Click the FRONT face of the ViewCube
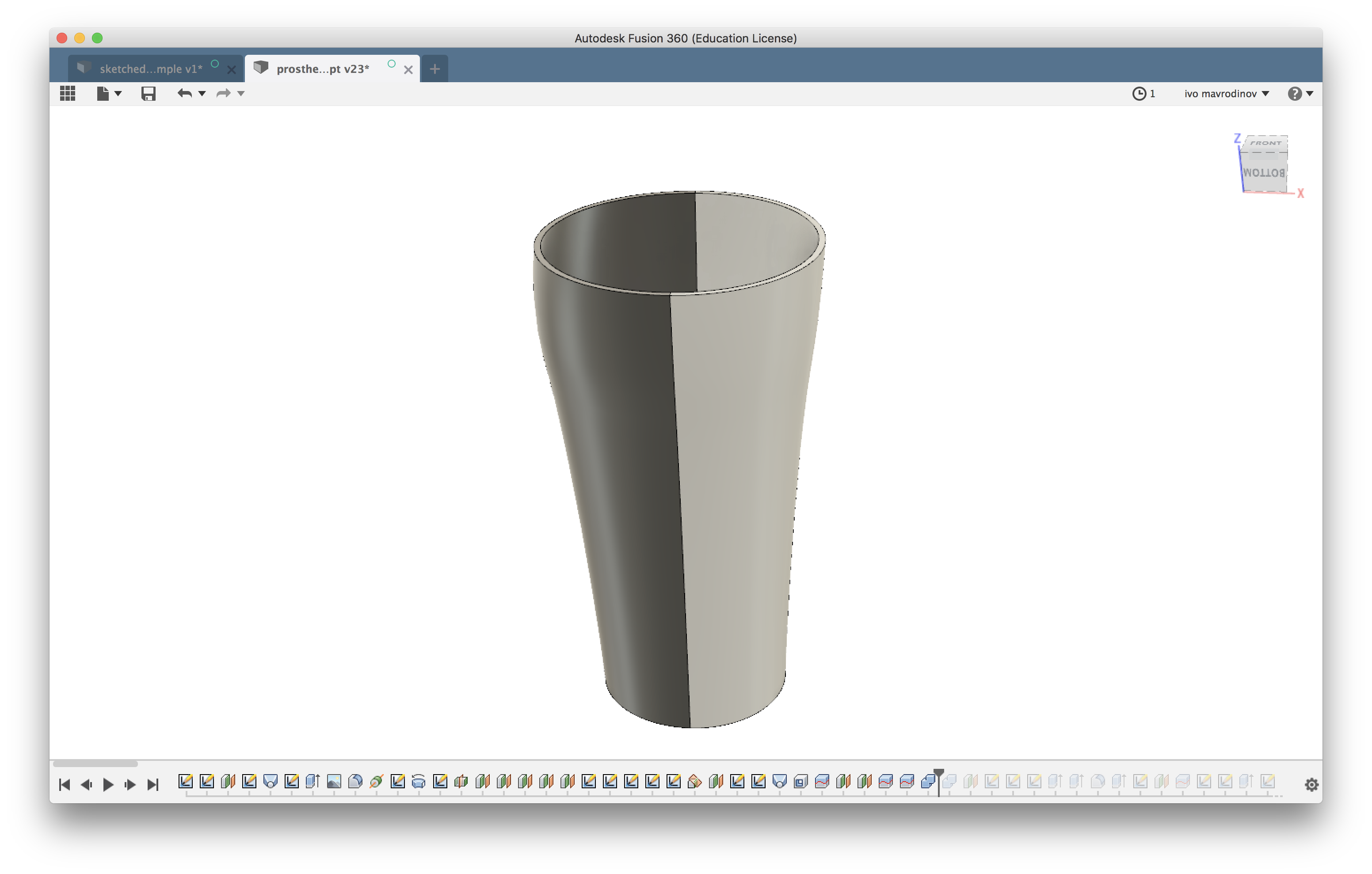Screen dimensions: 1372x874 [x=1265, y=143]
